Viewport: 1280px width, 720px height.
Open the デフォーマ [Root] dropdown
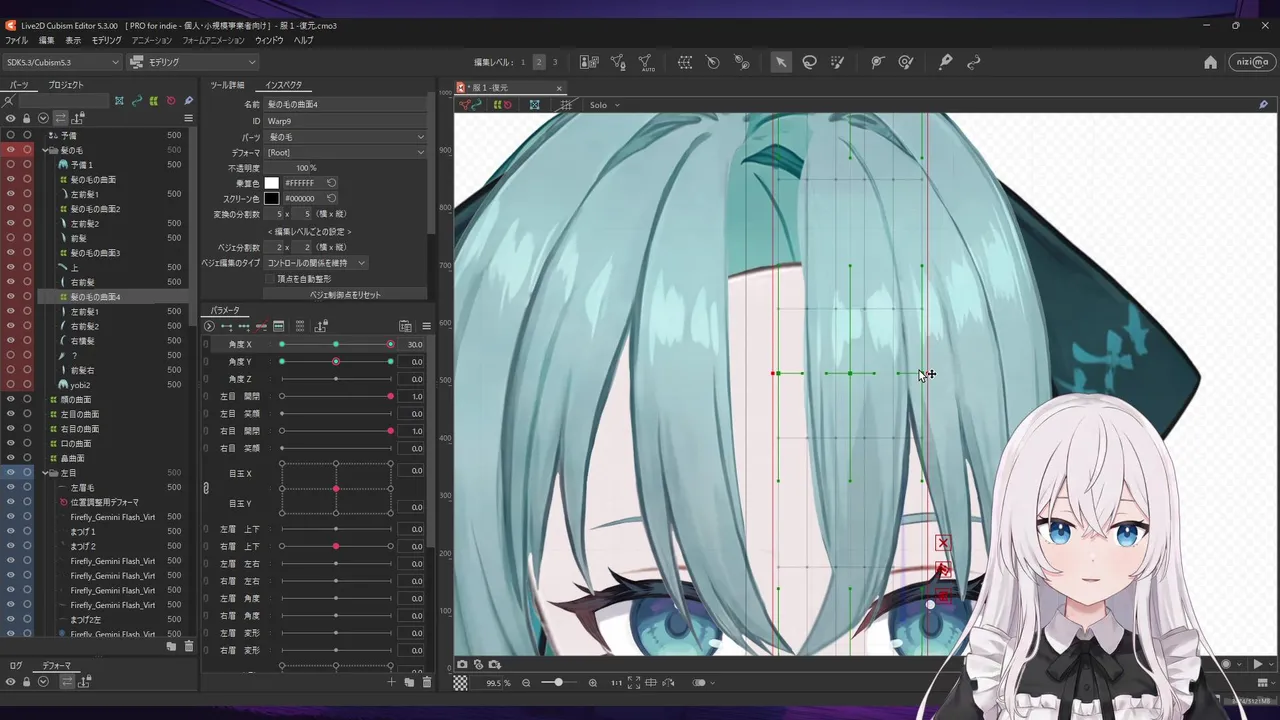tap(345, 153)
